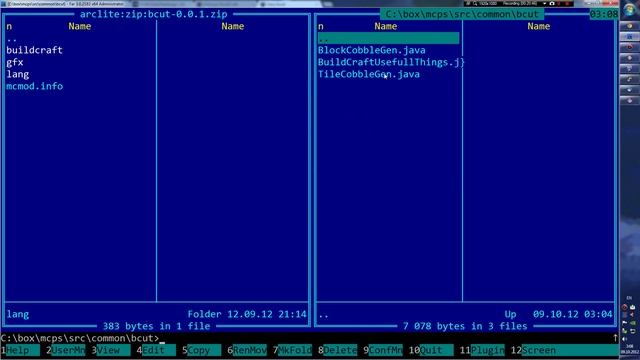Click the 'n' sort letter in the archive panel
The image size is (640, 360).
coord(9,27)
